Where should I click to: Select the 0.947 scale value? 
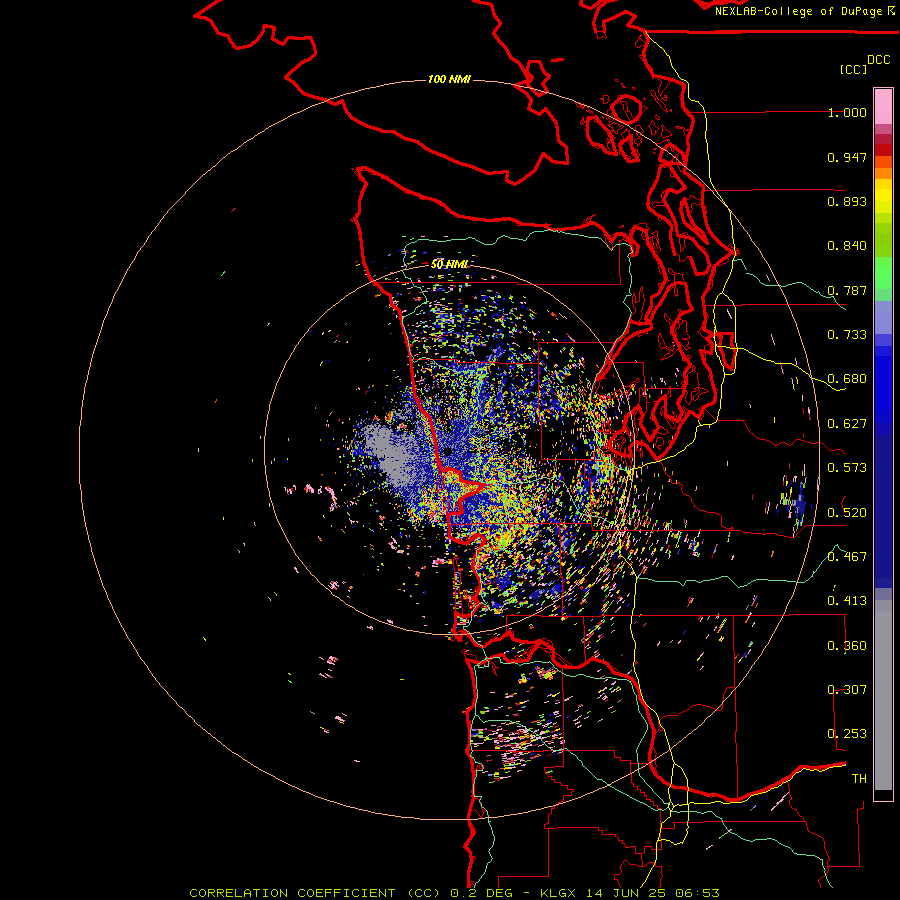click(x=847, y=157)
